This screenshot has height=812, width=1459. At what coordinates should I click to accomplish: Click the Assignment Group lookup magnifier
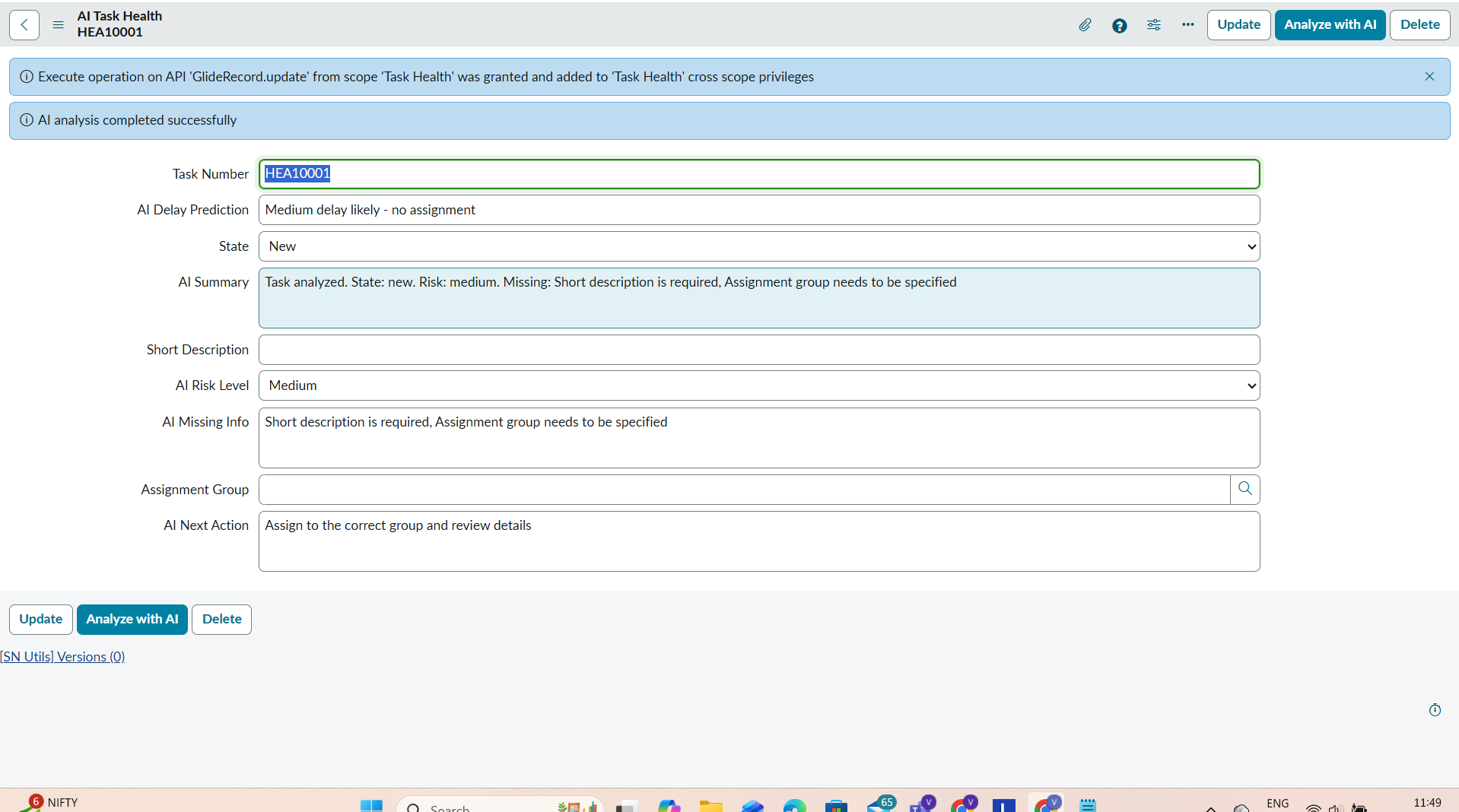tap(1244, 489)
